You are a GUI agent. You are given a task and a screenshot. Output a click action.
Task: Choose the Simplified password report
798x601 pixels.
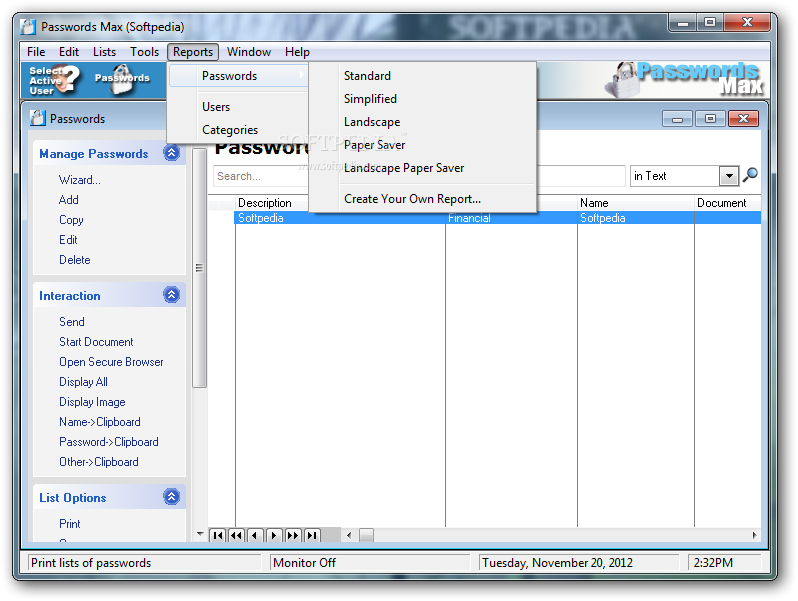pyautogui.click(x=423, y=99)
